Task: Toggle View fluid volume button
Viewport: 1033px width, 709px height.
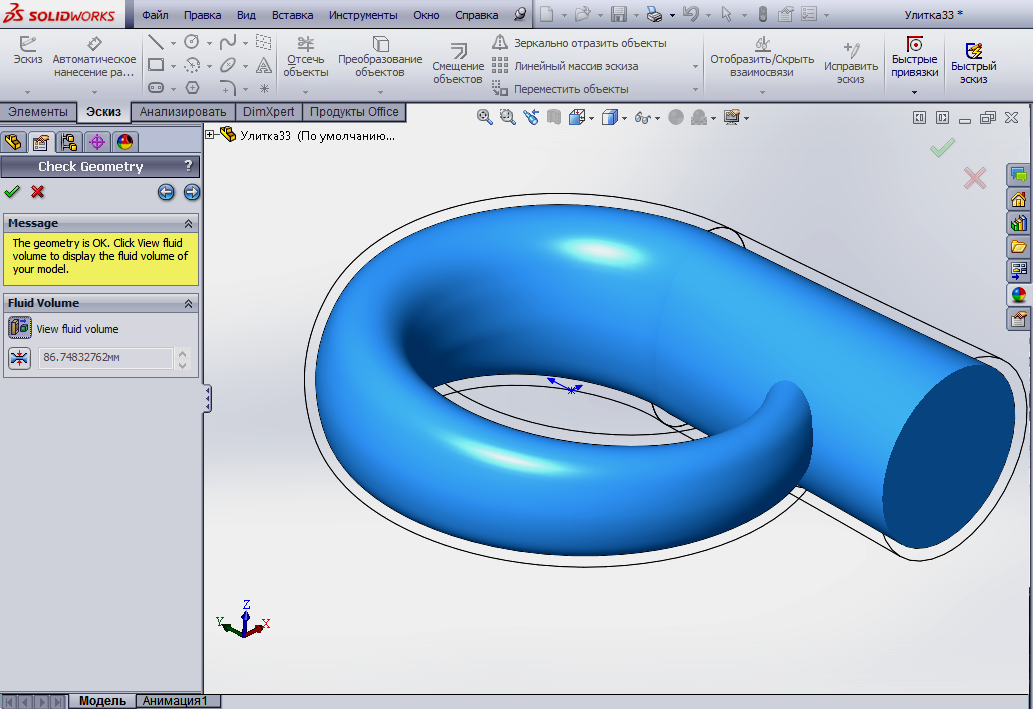Action: (20, 327)
